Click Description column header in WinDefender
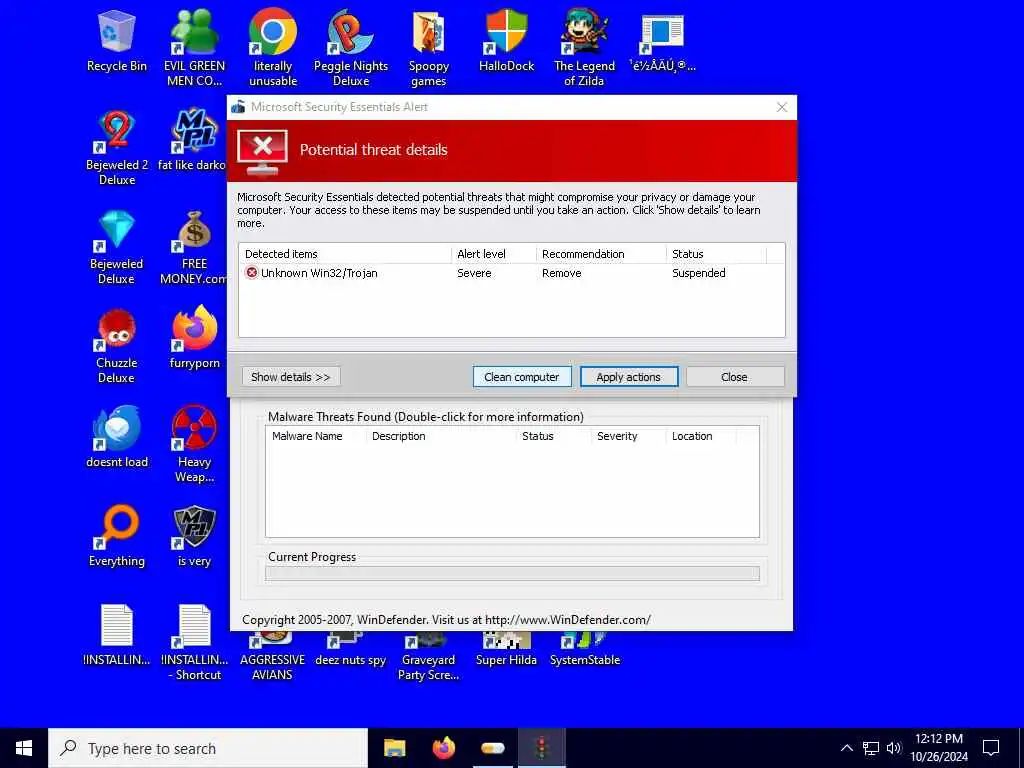 pyautogui.click(x=441, y=436)
